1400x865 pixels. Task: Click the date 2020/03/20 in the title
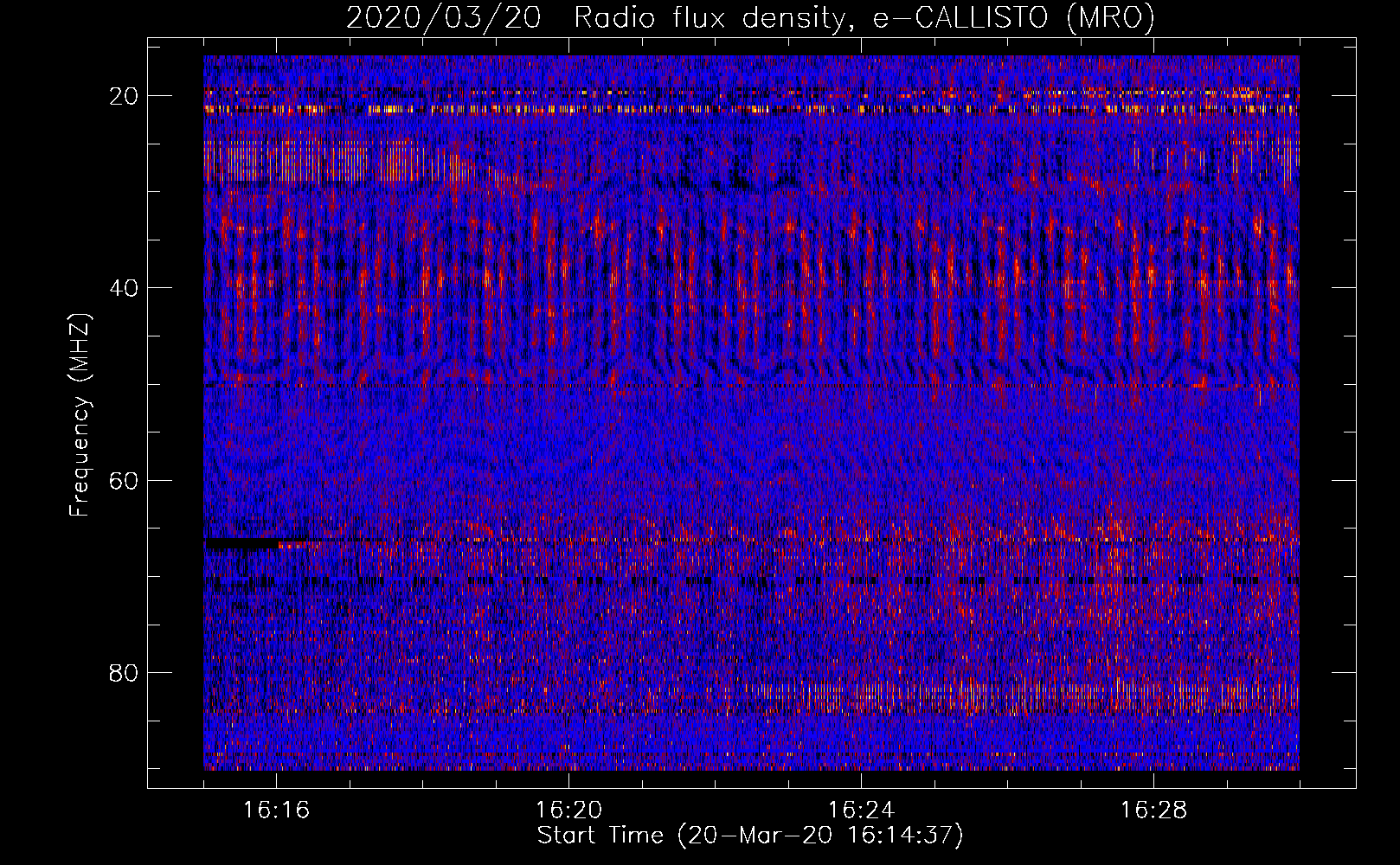click(x=443, y=17)
